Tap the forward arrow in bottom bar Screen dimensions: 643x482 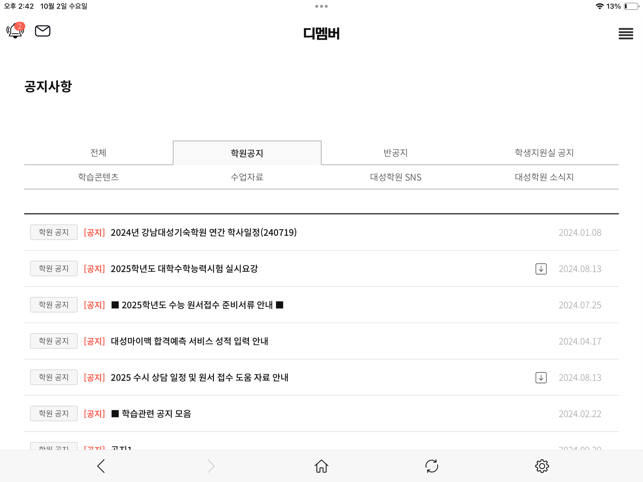click(x=211, y=466)
